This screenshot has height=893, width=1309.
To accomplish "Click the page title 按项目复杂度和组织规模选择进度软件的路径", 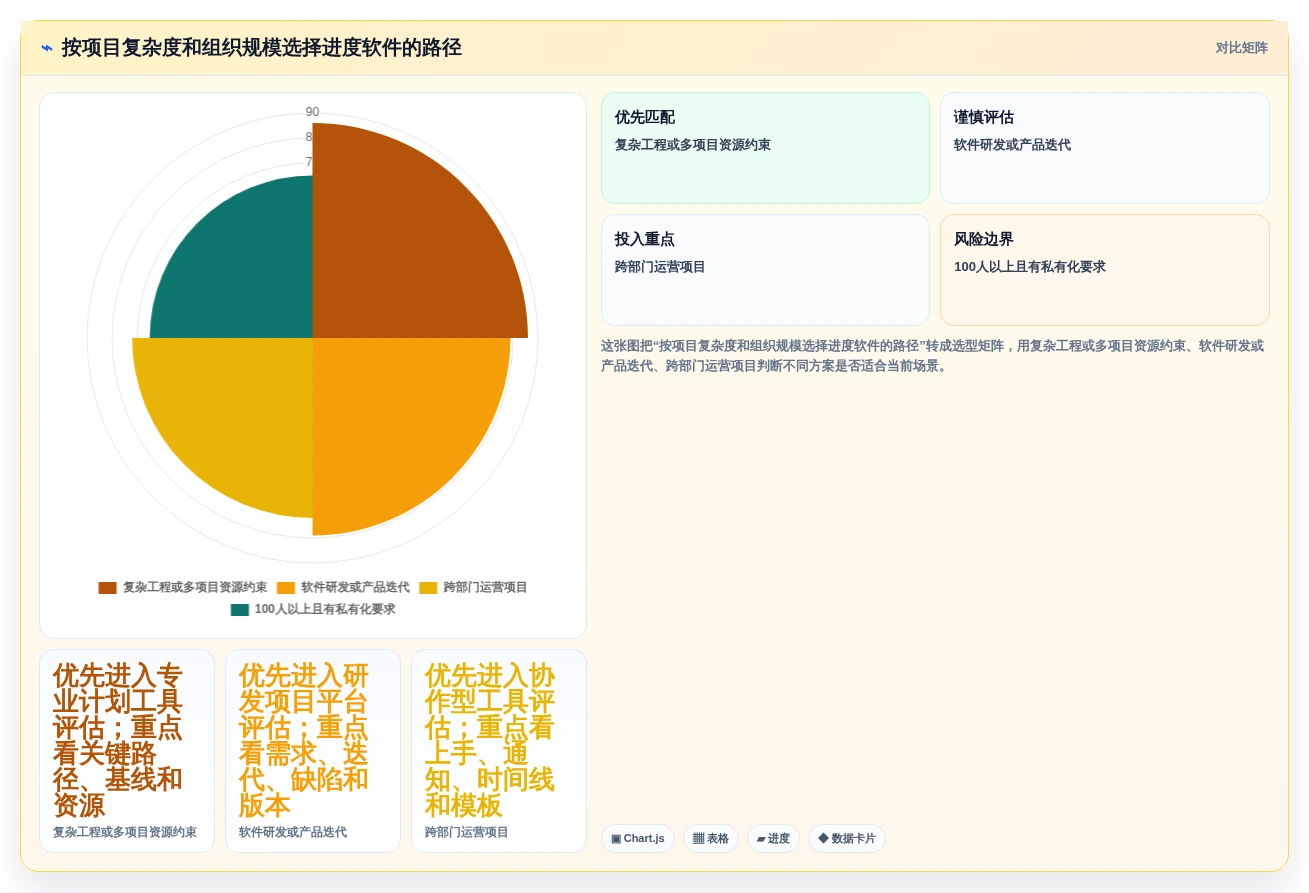I will [x=261, y=48].
